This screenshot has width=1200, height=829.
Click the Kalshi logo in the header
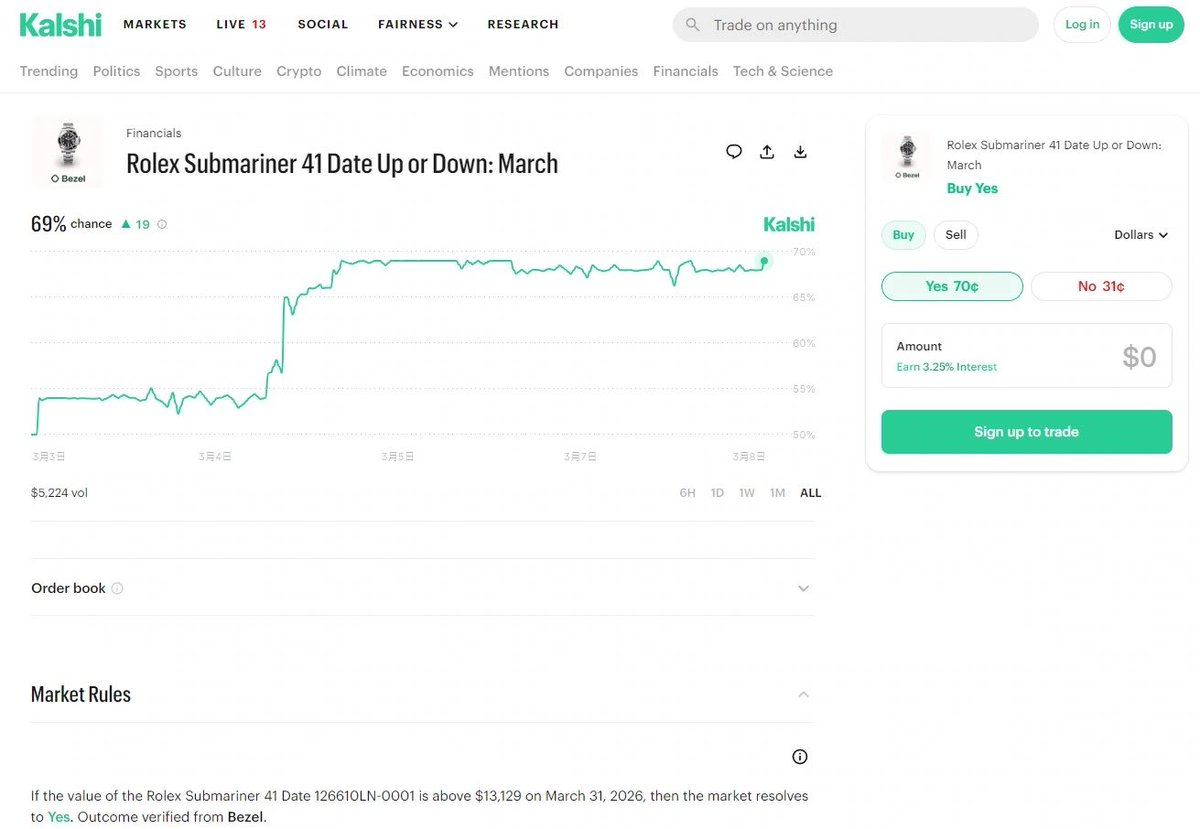60,25
